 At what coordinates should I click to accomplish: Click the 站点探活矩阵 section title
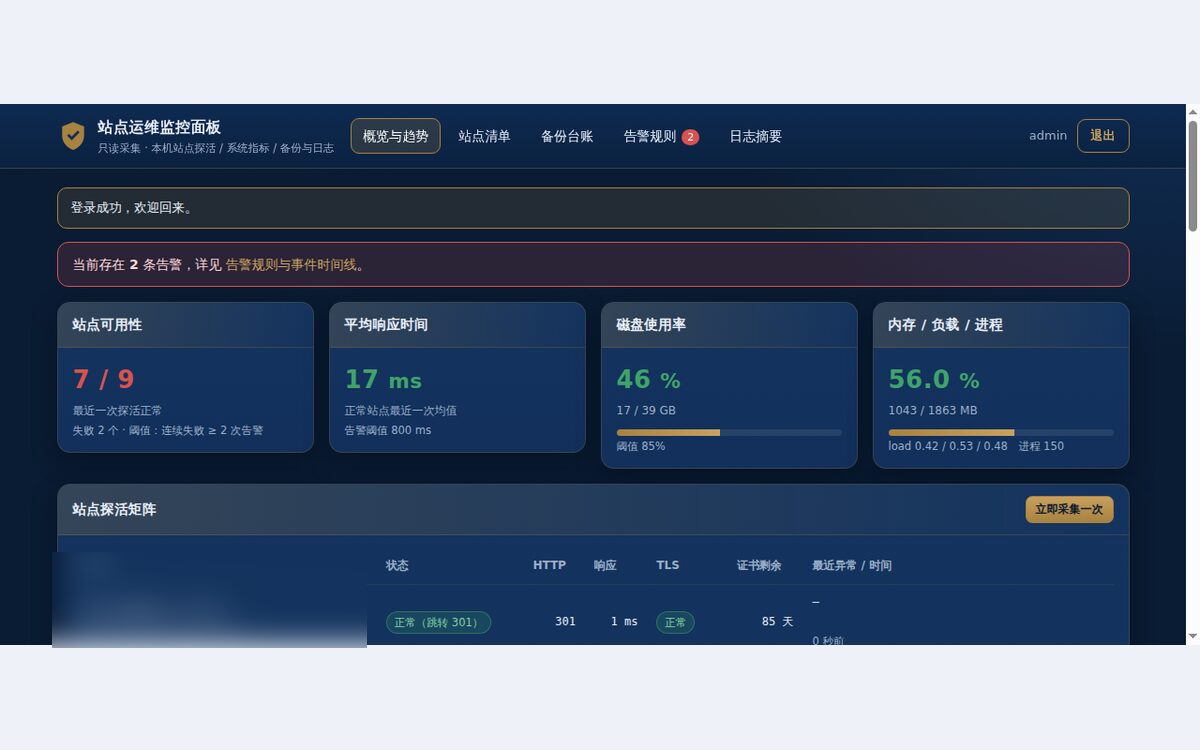tap(114, 509)
